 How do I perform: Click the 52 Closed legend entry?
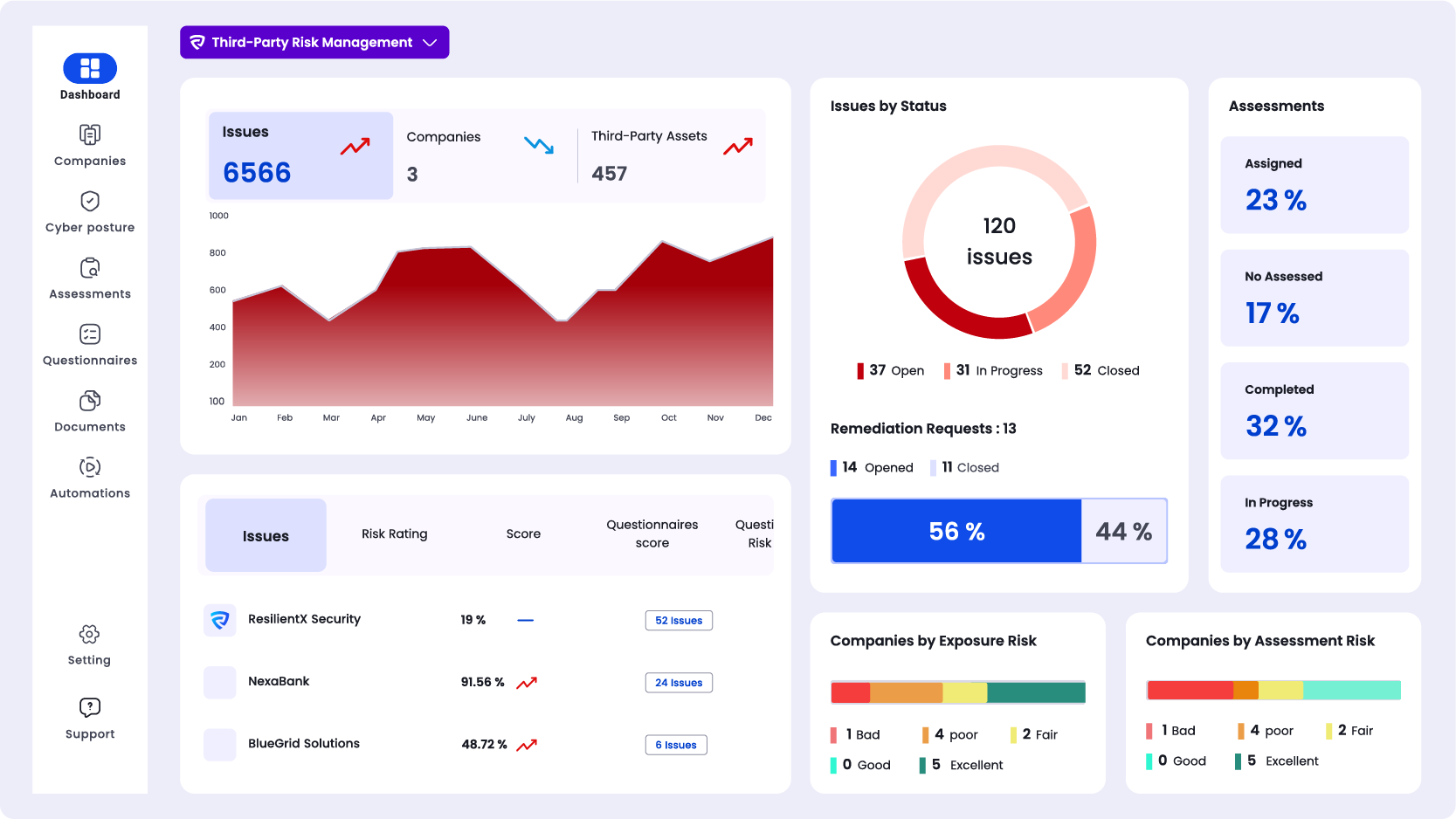click(x=1101, y=370)
